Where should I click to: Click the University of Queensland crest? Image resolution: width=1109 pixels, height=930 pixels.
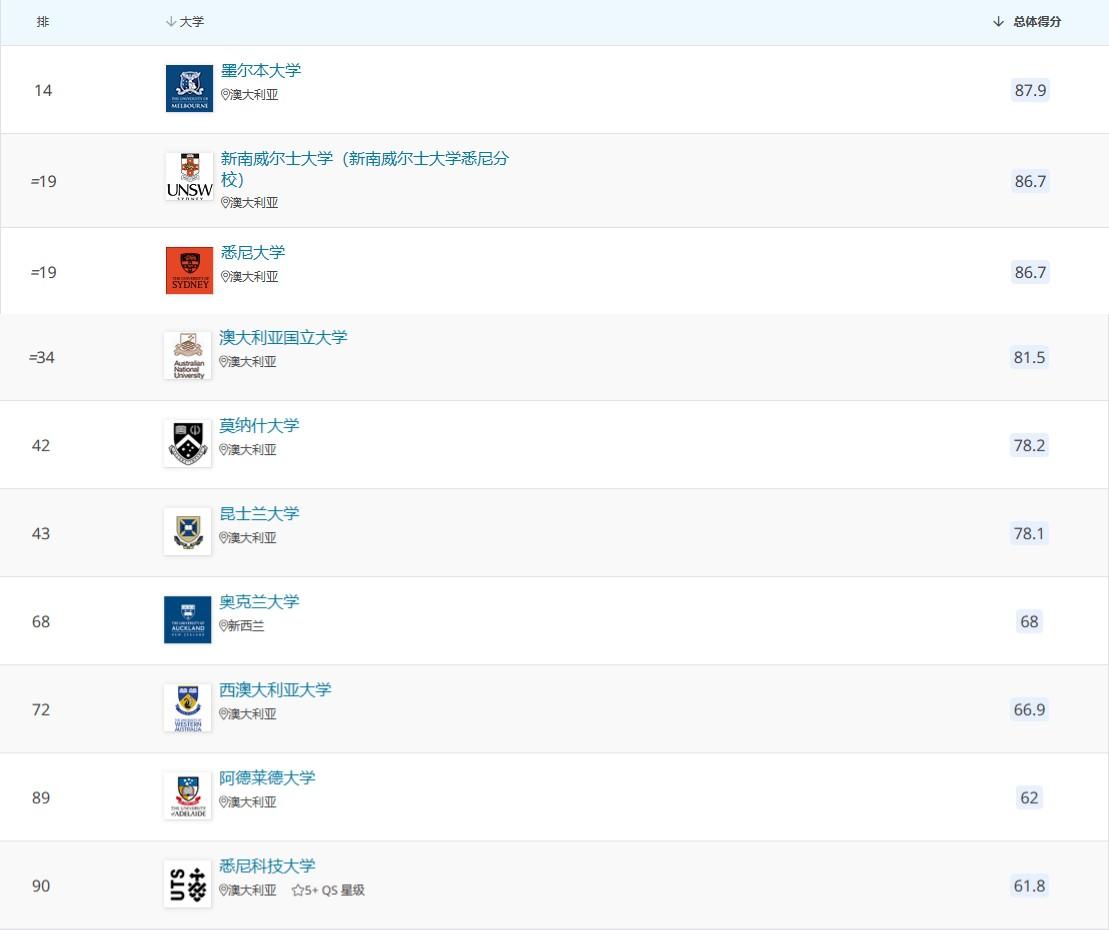pos(187,531)
